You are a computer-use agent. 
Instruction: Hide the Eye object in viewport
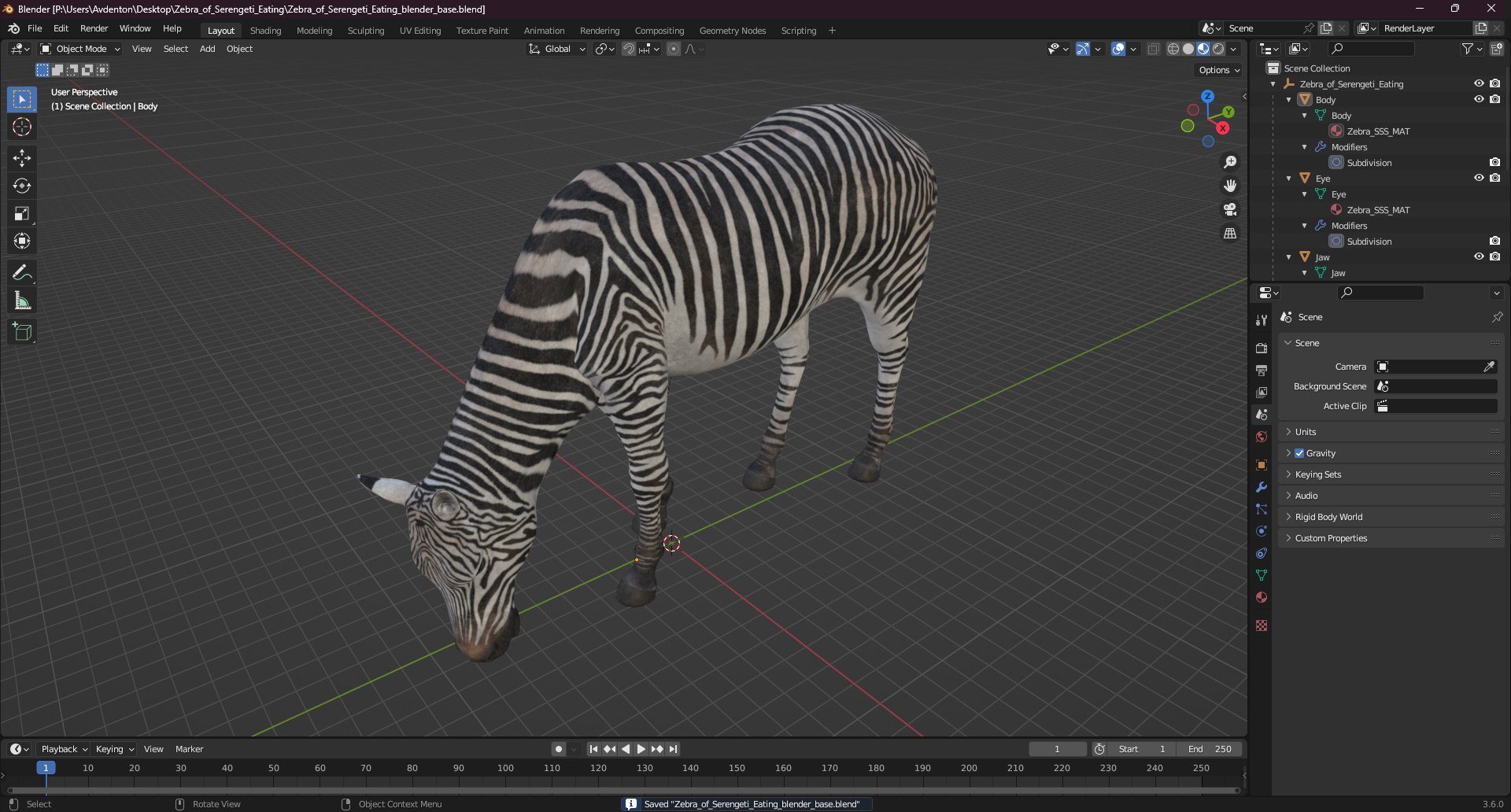point(1479,178)
